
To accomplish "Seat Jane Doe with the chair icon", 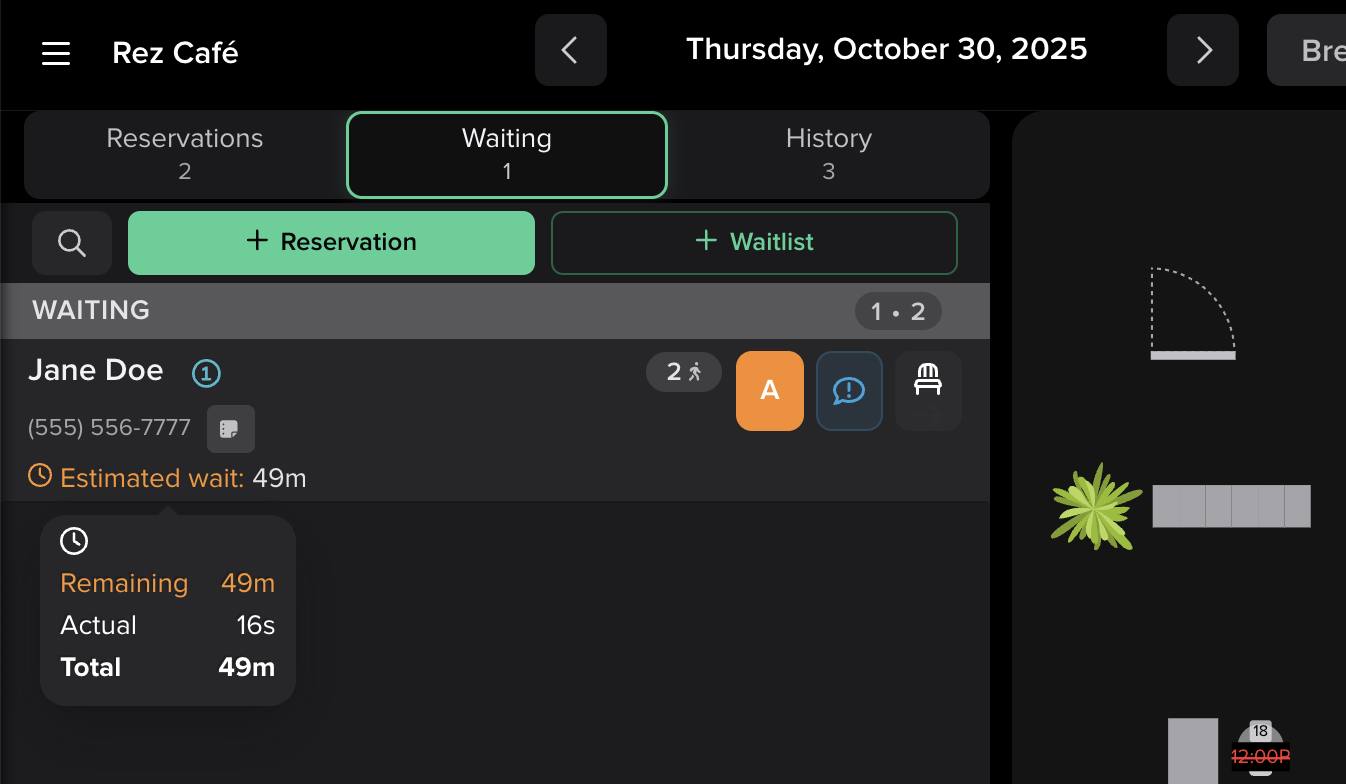I will tap(928, 391).
